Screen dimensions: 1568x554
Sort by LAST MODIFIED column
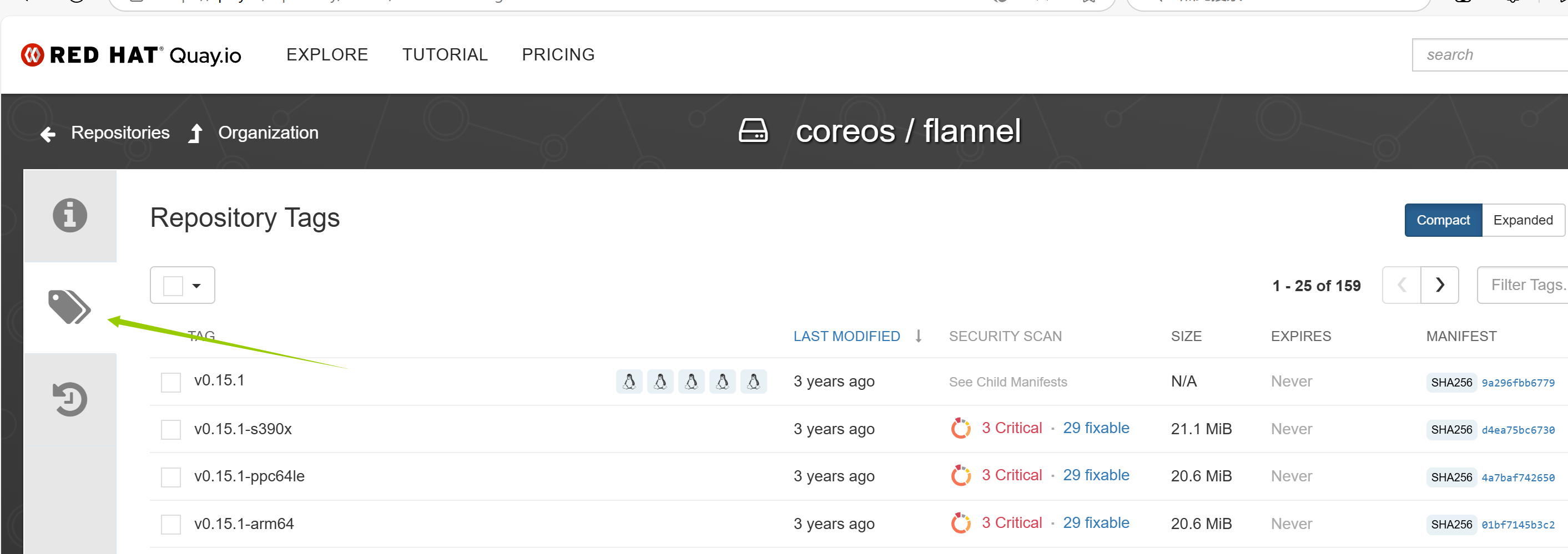(x=846, y=336)
